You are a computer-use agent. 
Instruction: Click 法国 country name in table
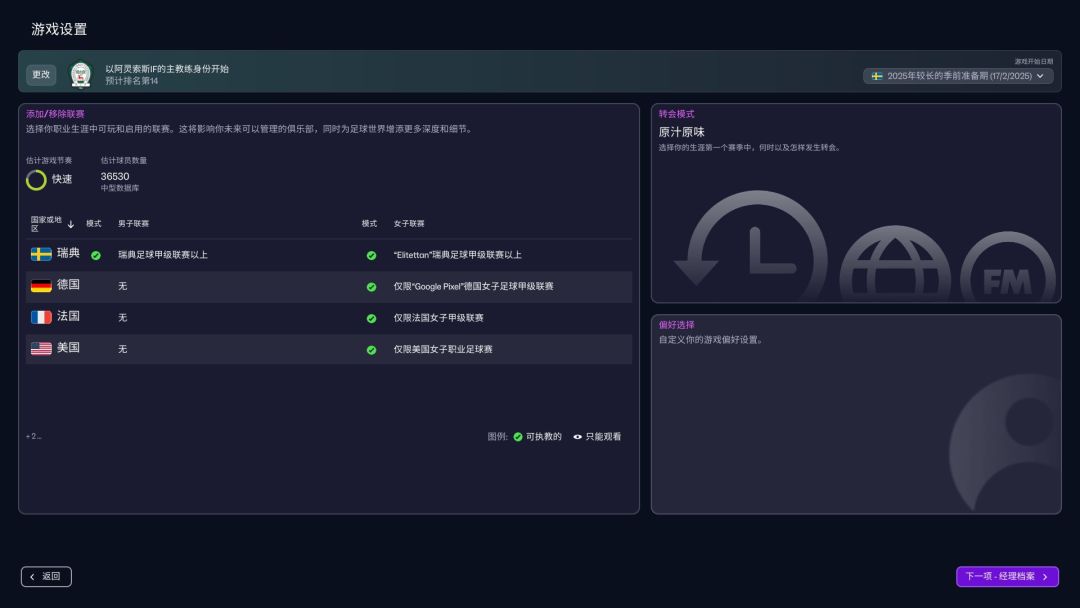tap(68, 317)
